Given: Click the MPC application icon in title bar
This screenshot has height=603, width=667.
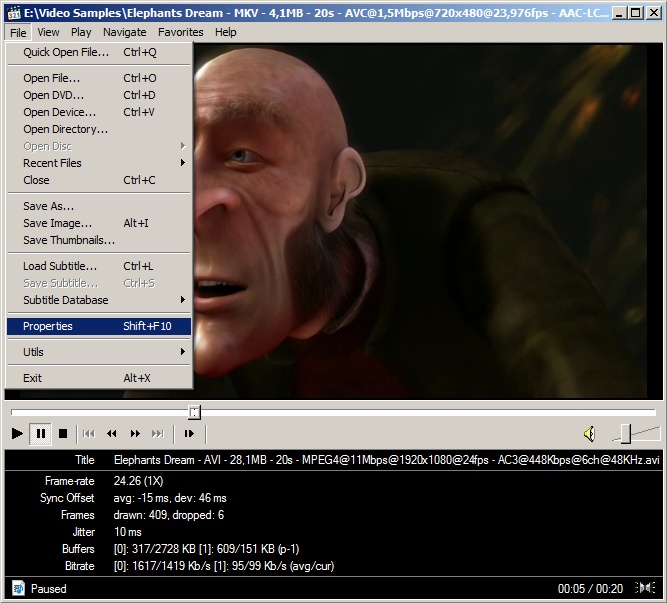Looking at the screenshot, I should pos(14,13).
